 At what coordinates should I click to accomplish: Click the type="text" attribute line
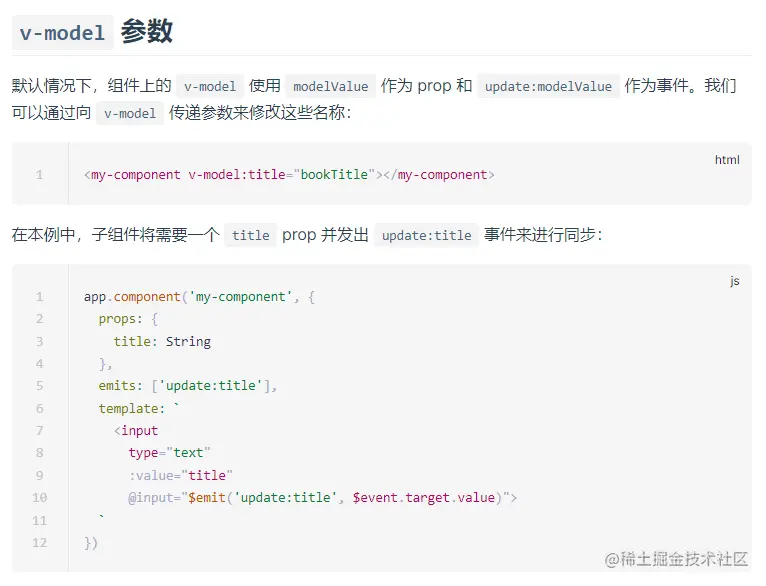coord(169,453)
